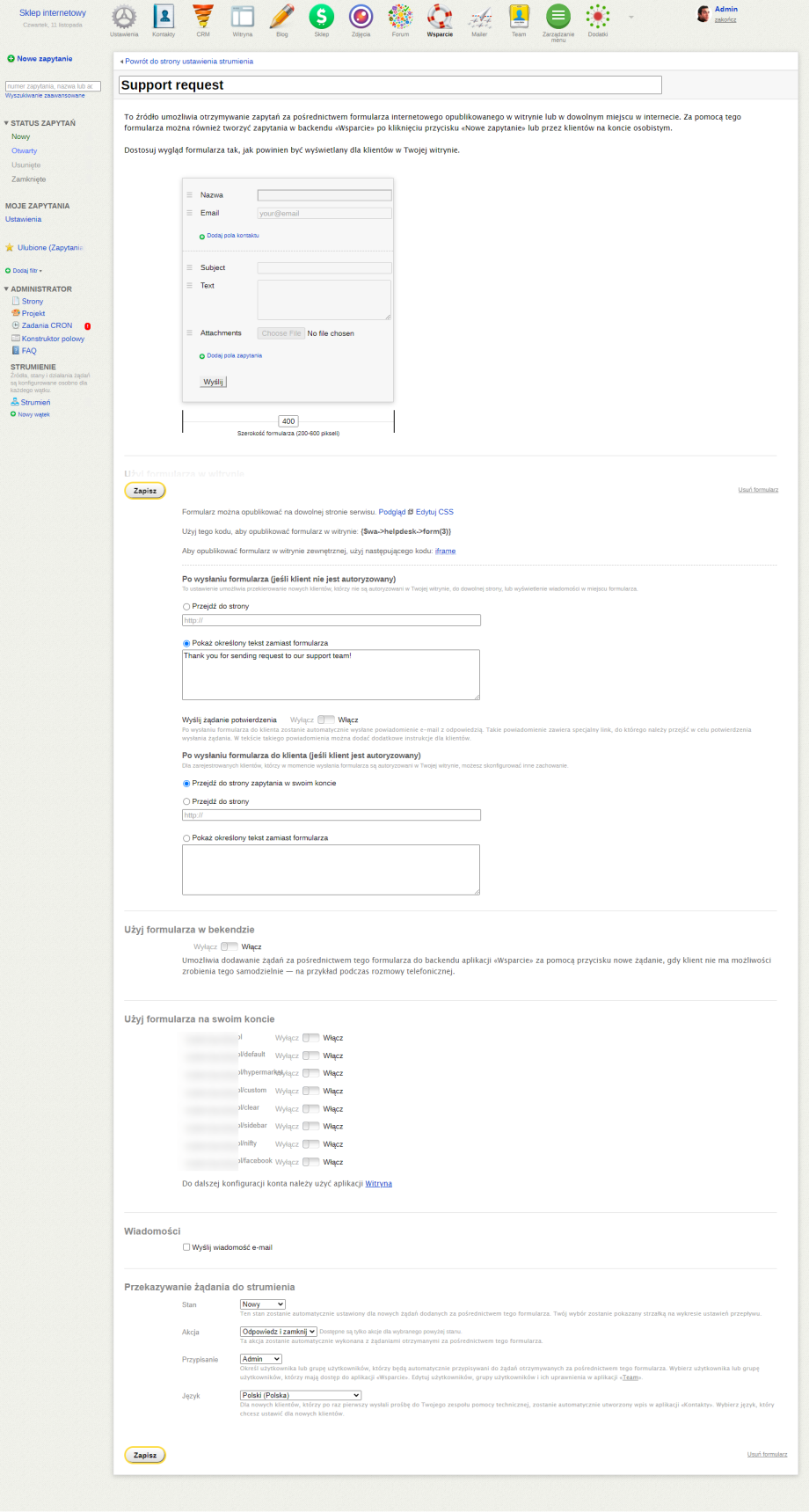The image size is (809, 1512).
Task: Open the Ustawienia gear app icon
Action: click(x=124, y=17)
